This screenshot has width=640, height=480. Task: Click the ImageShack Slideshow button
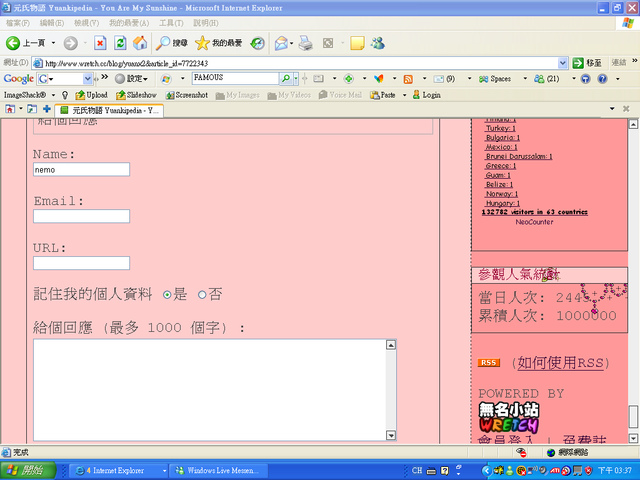(136, 95)
